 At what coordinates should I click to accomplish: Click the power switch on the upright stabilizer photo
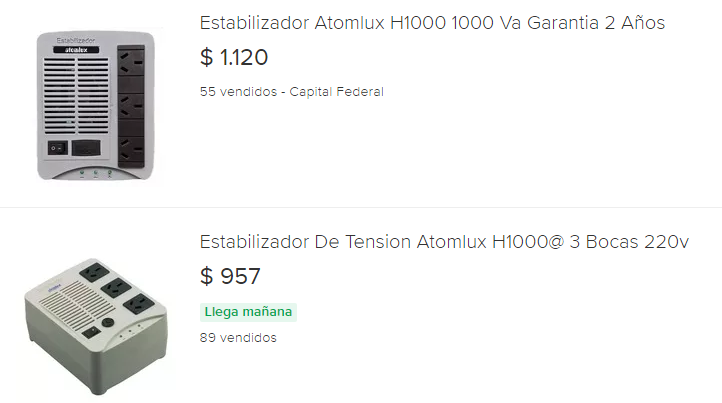pos(58,148)
